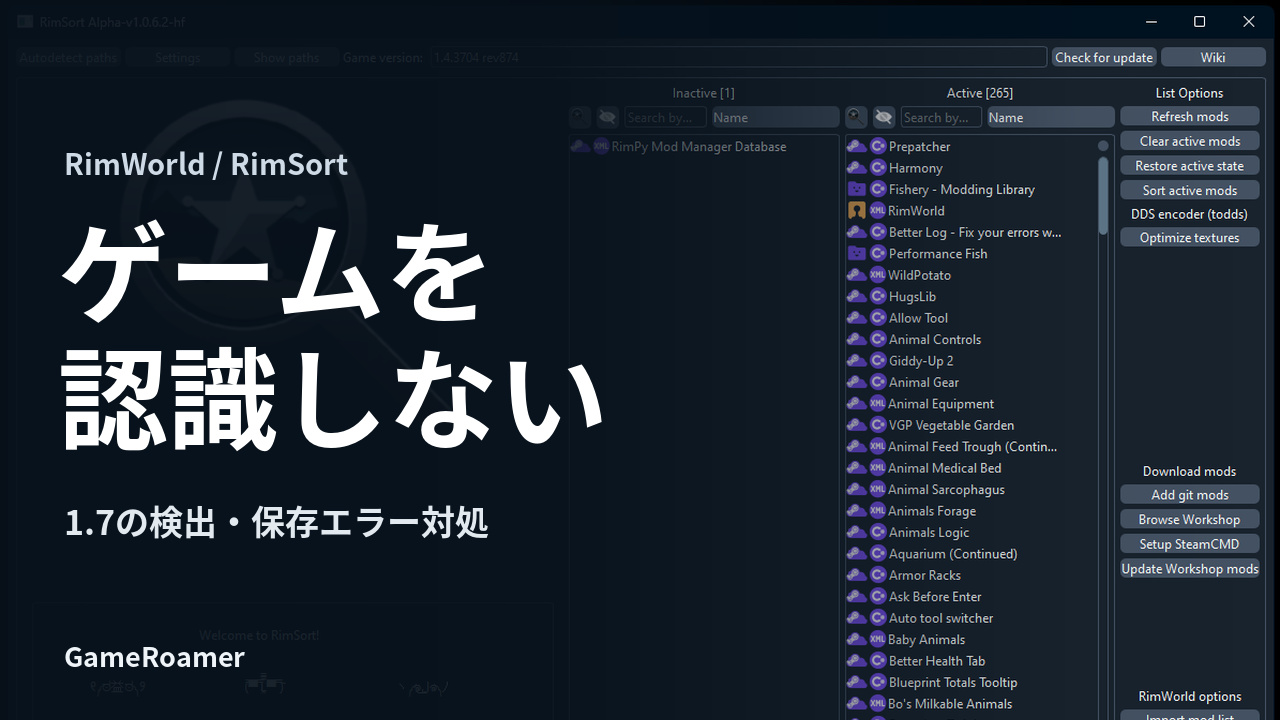Click the Steam icon beside Allow Tool
This screenshot has height=720, width=1280.
tap(857, 318)
